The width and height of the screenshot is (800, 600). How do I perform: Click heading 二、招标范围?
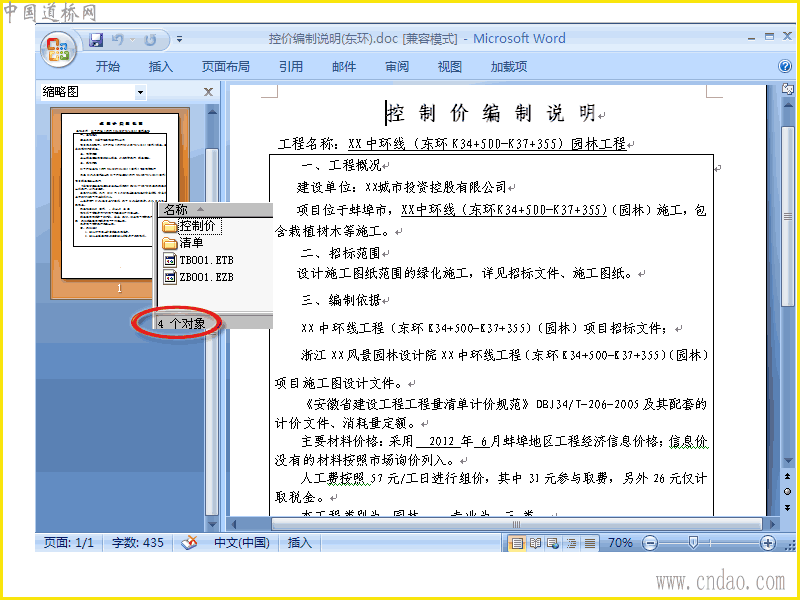341,253
